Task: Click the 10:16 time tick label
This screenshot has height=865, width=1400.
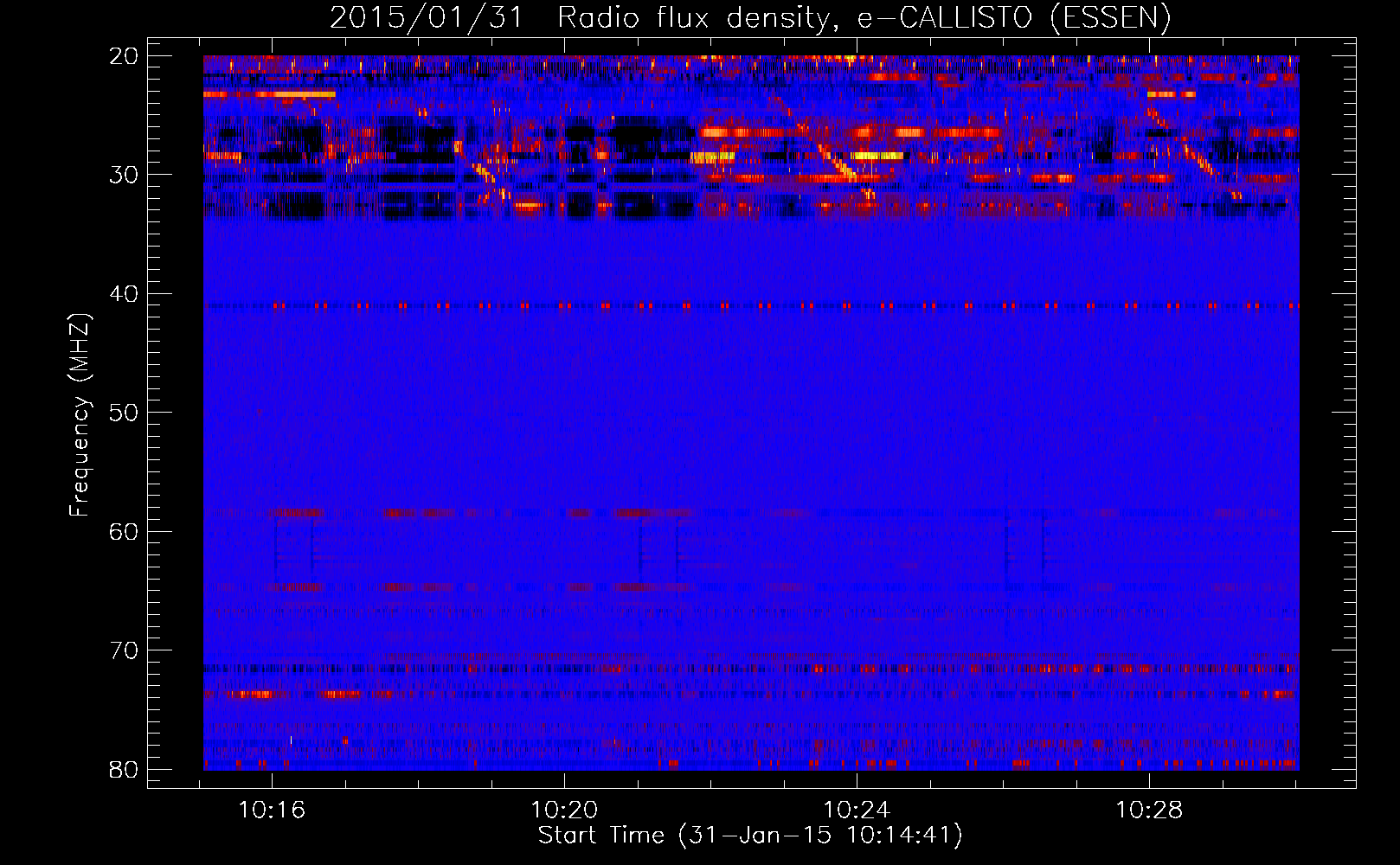Action: [273, 811]
